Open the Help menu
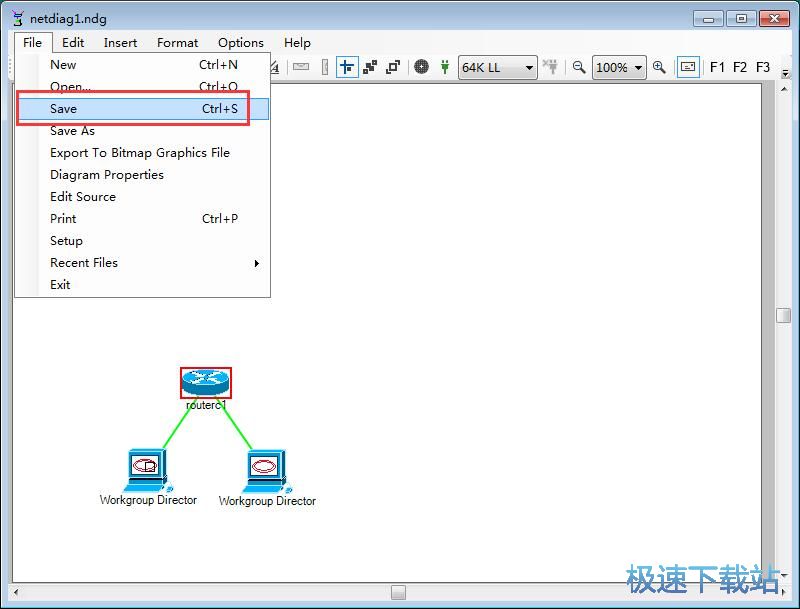The height and width of the screenshot is (609, 800). click(x=297, y=42)
